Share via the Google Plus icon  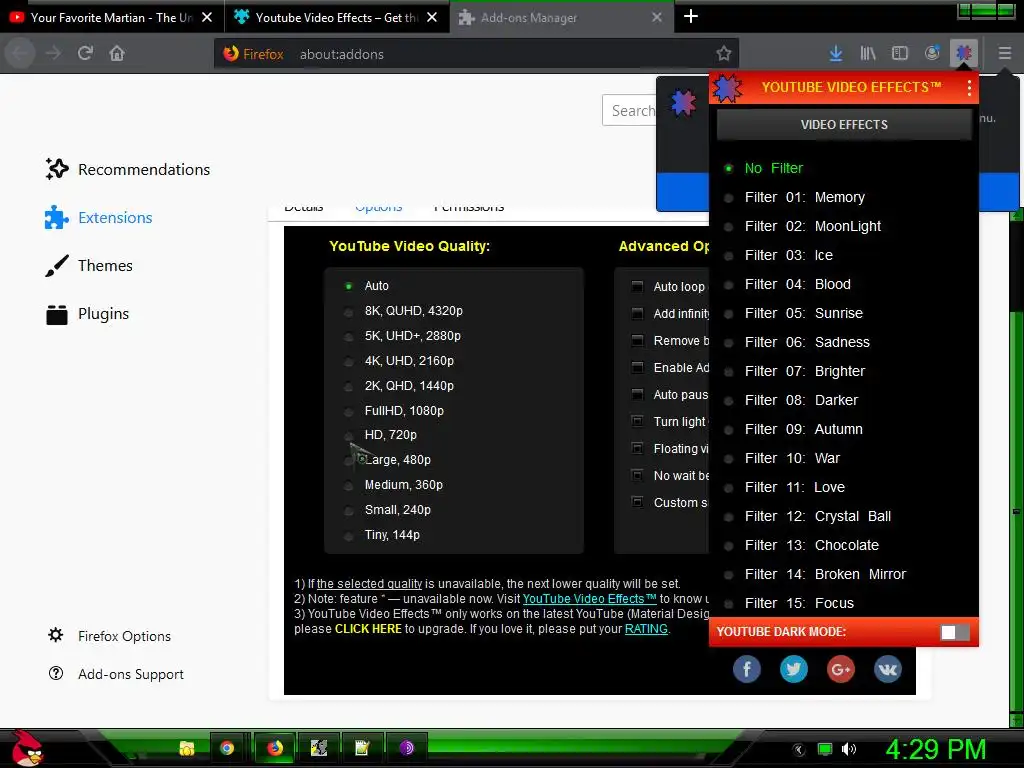(x=840, y=669)
